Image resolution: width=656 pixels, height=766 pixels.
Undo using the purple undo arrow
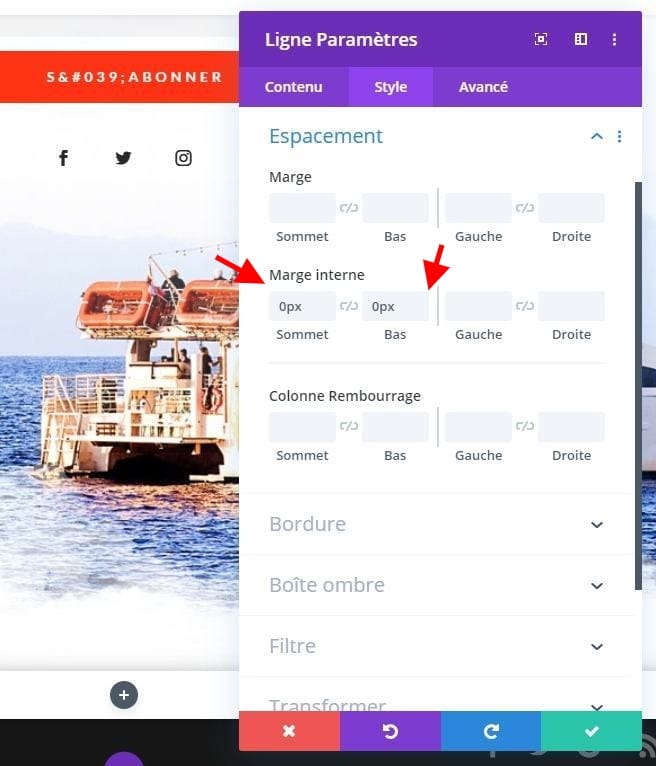(390, 731)
